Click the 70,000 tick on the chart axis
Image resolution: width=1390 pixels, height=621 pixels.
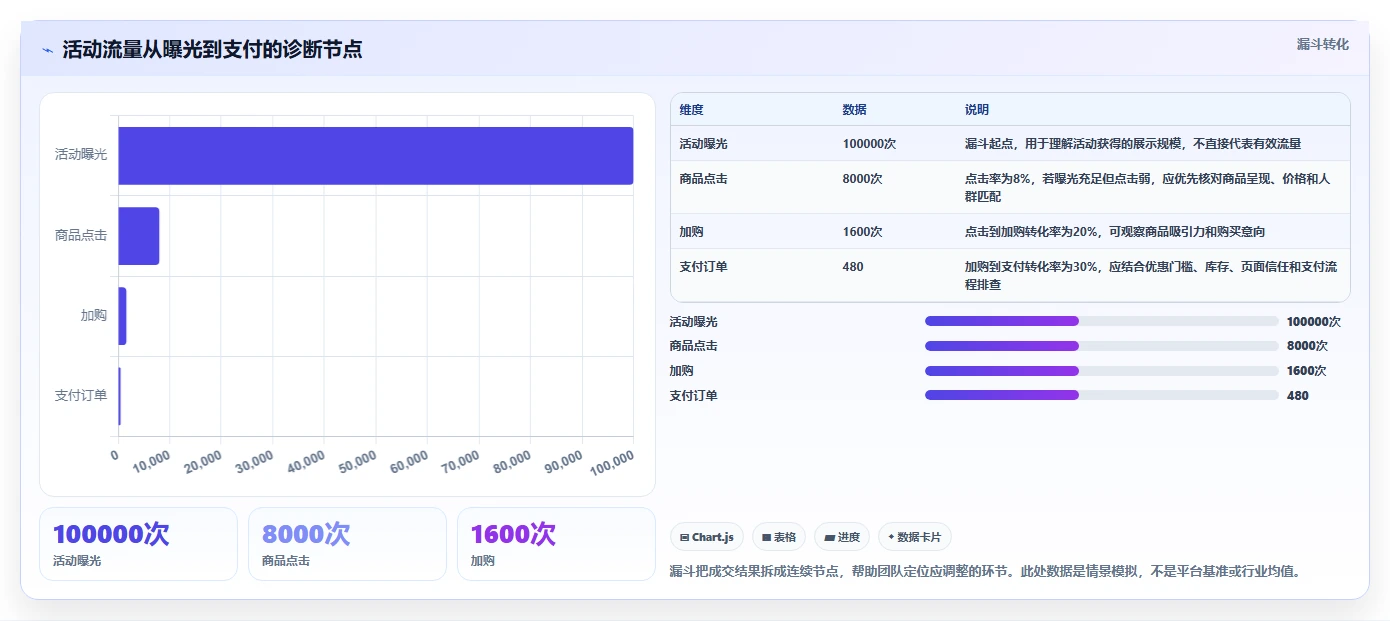[x=461, y=461]
